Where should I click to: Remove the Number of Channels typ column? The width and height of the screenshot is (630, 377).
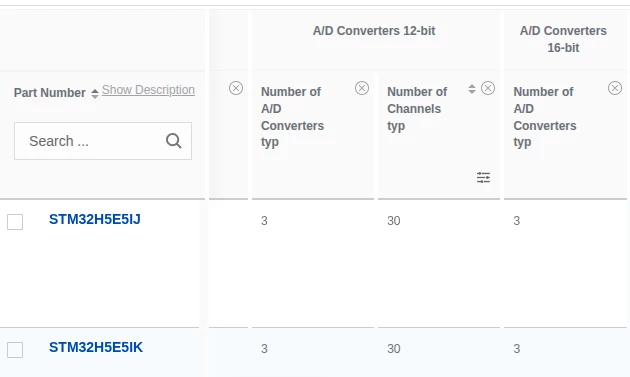pos(488,88)
